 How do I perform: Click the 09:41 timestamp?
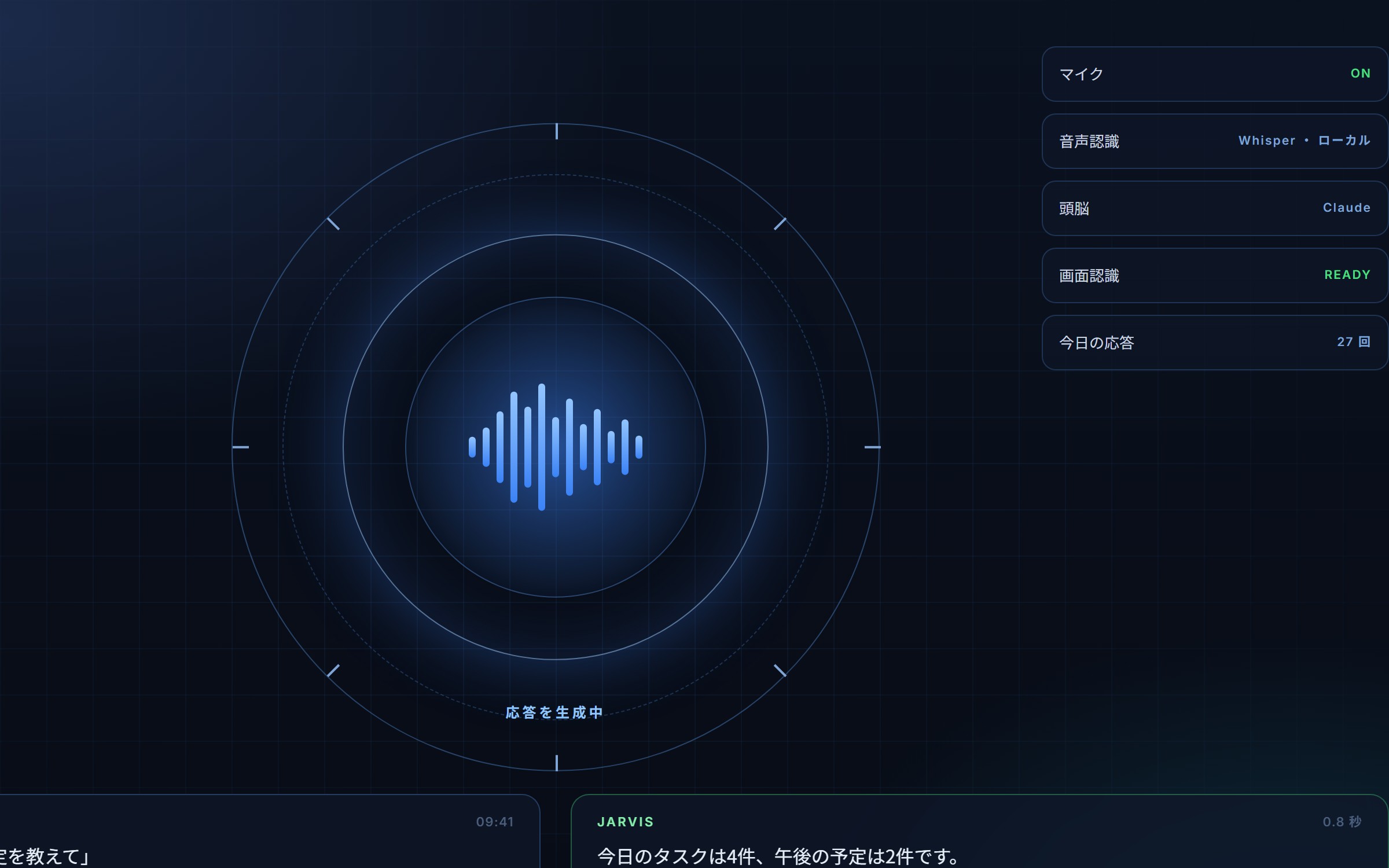(x=495, y=822)
